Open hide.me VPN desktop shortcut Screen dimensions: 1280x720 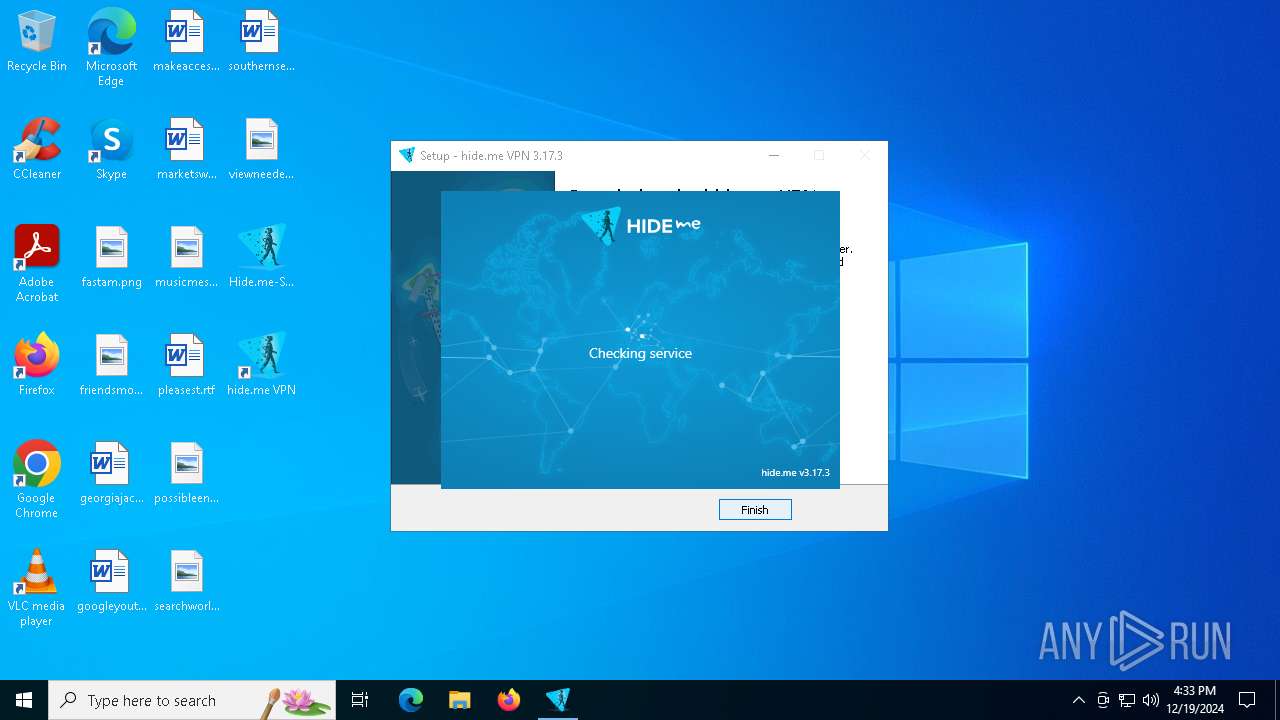261,366
